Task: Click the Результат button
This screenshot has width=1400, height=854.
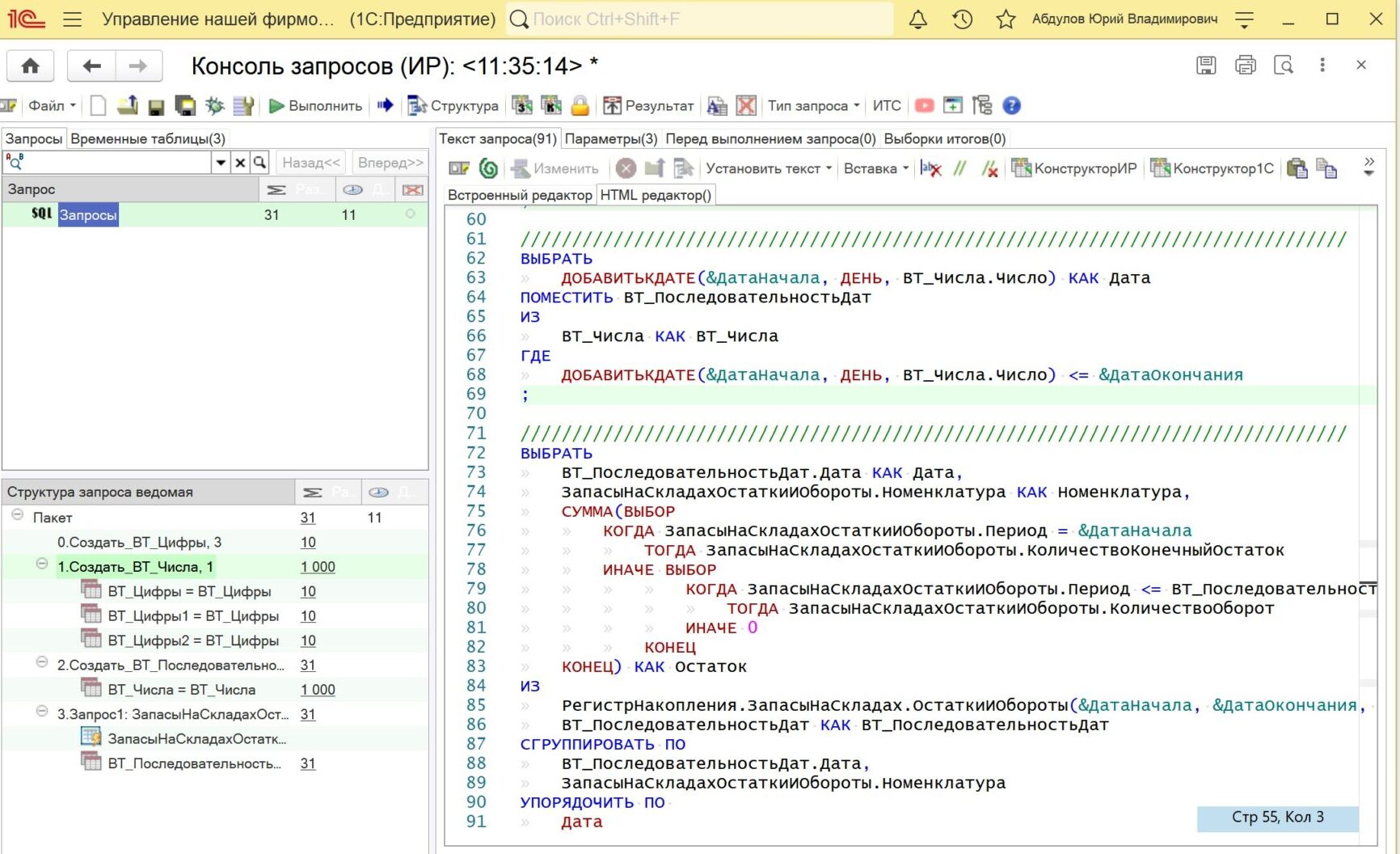Action: pyautogui.click(x=648, y=105)
